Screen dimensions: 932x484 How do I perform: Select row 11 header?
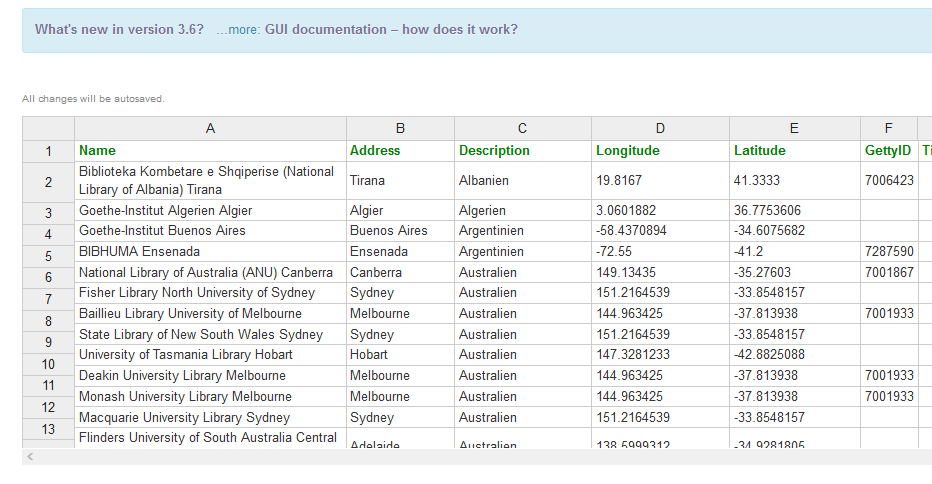48,385
